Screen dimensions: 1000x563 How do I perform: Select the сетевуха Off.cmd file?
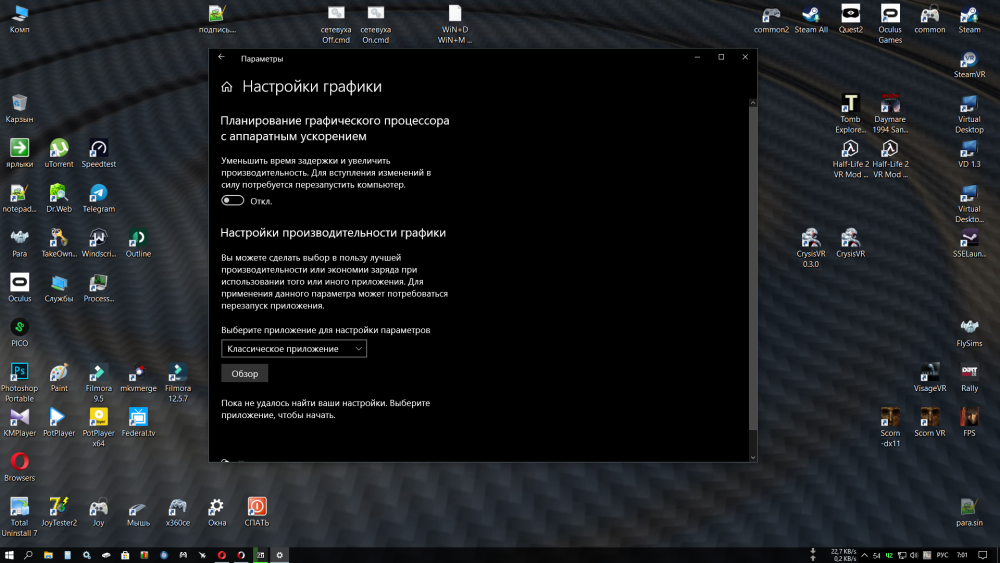tap(336, 24)
